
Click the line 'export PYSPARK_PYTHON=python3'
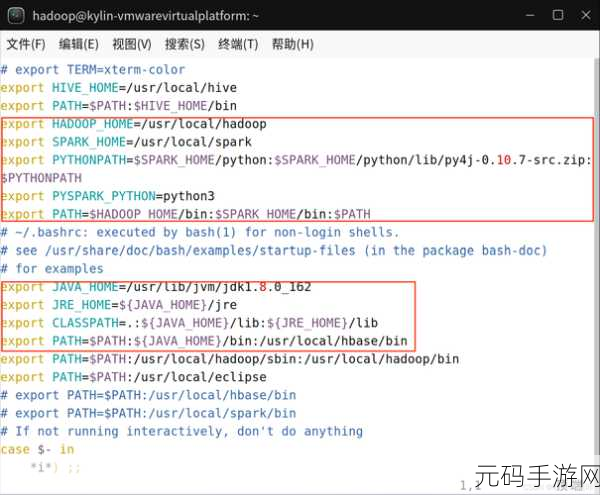pos(108,196)
